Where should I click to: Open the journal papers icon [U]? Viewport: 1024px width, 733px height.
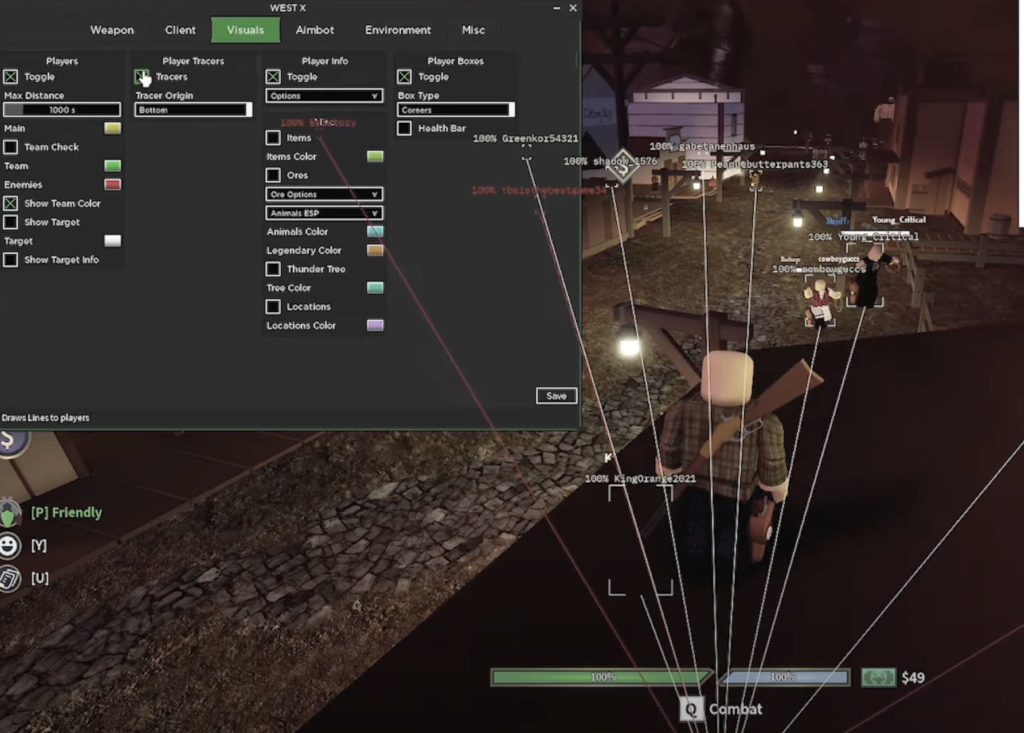10,578
